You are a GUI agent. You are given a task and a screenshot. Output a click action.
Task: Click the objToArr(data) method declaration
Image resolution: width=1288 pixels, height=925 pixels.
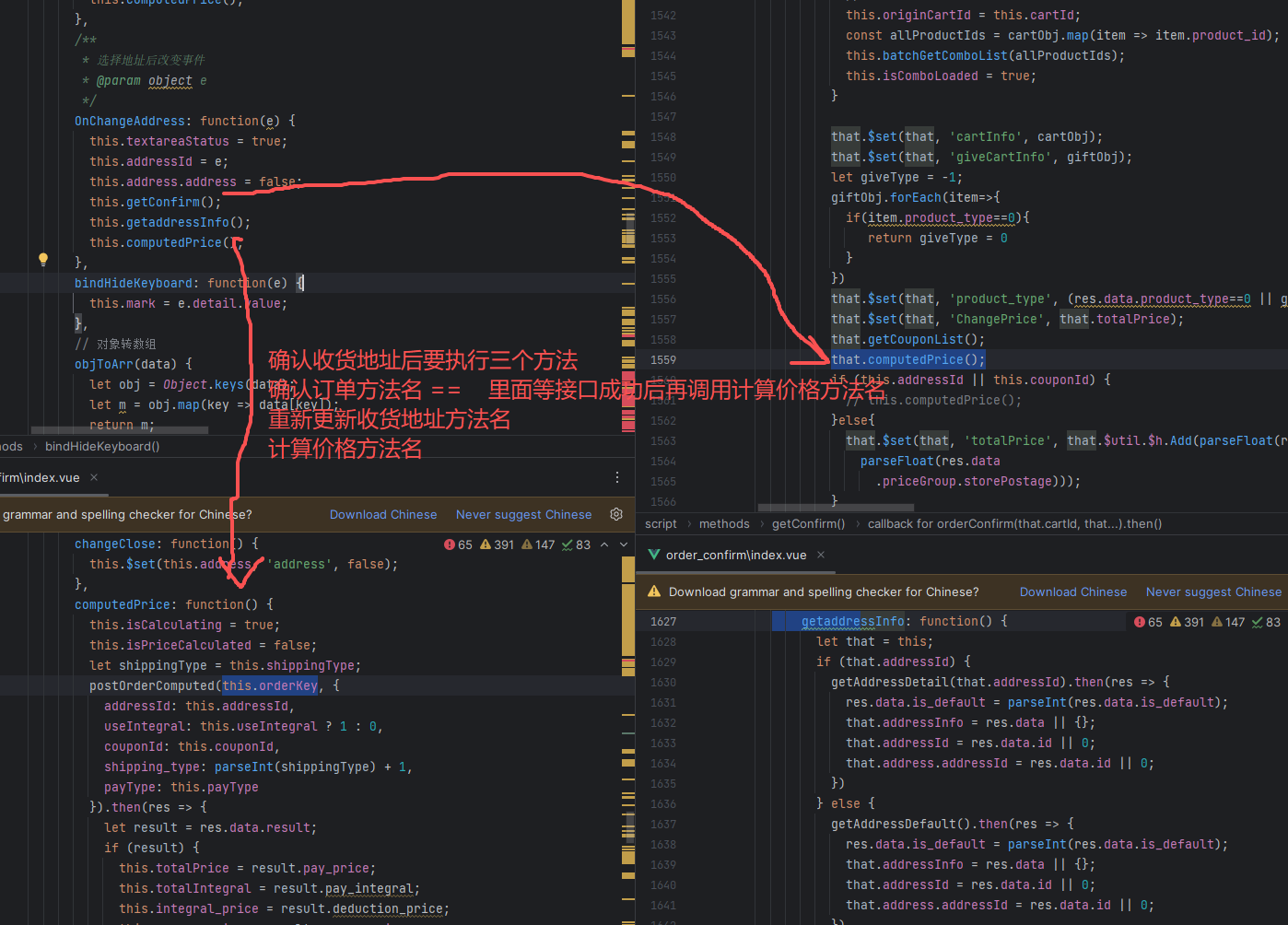pyautogui.click(x=134, y=364)
